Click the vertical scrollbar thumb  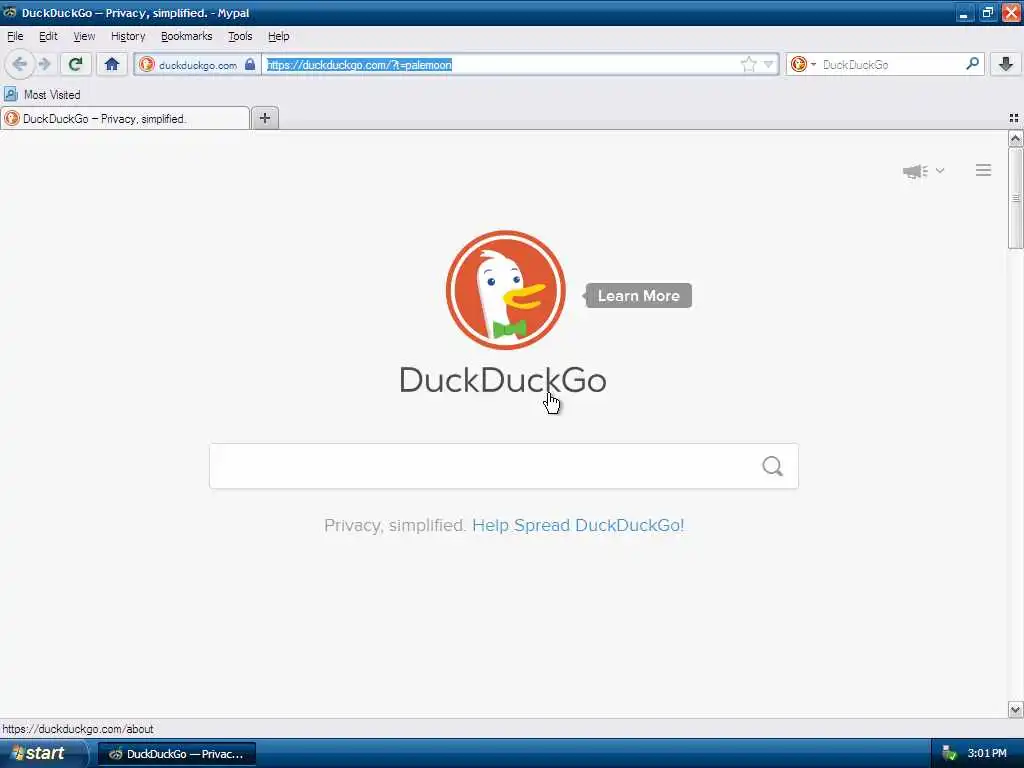point(1015,198)
